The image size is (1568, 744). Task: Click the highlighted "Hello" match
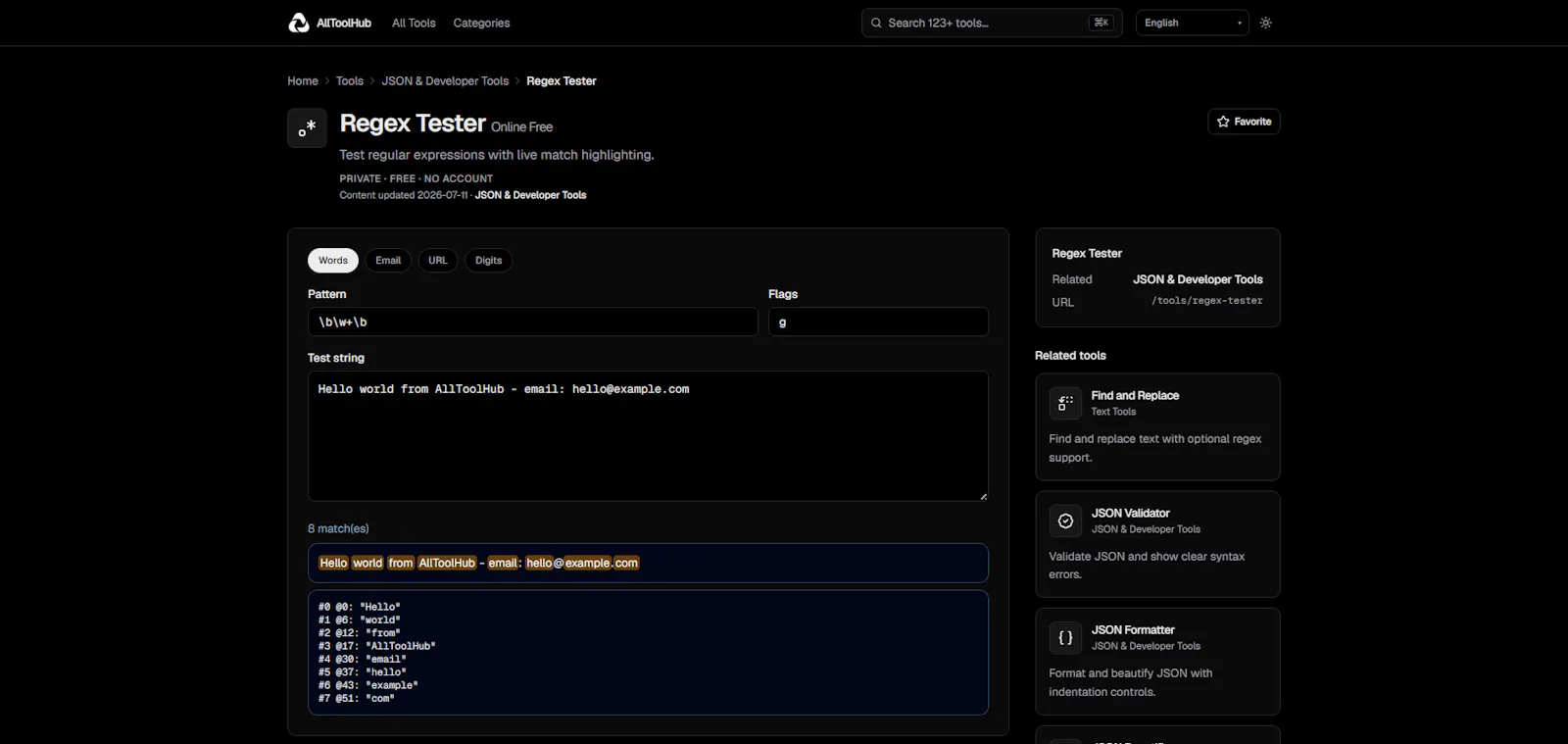(x=333, y=563)
